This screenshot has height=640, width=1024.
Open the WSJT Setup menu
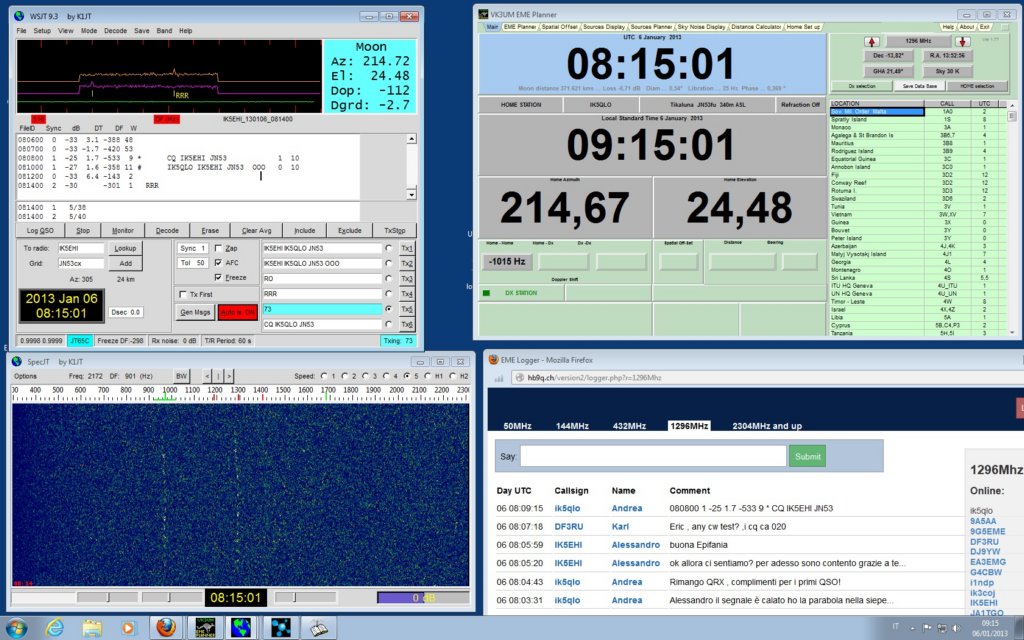(x=42, y=31)
